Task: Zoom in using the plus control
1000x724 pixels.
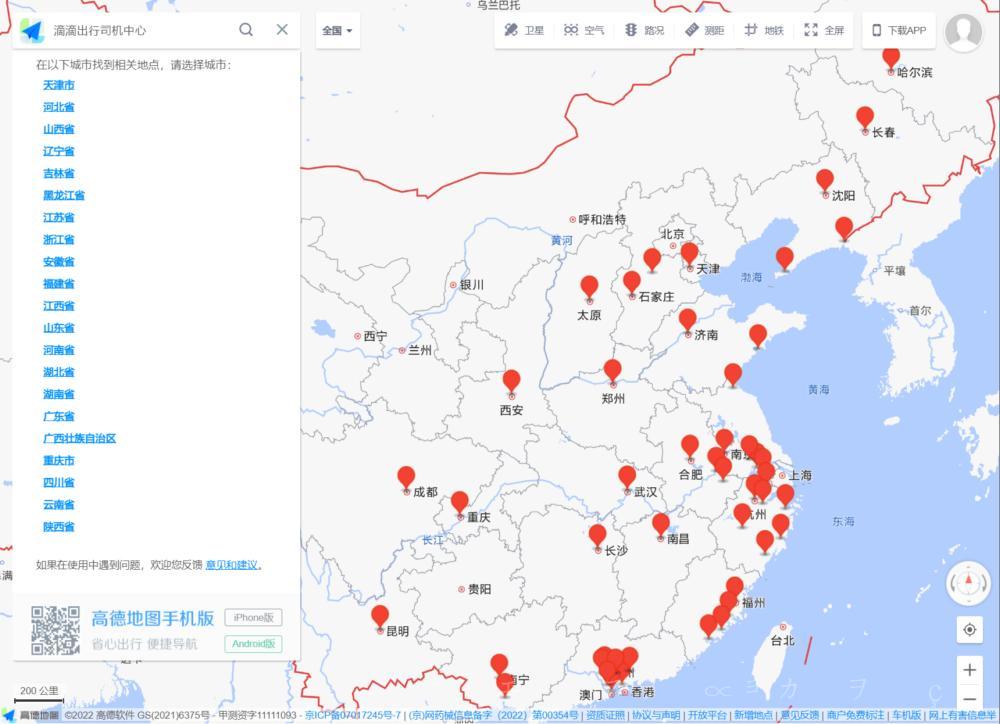Action: [x=968, y=669]
